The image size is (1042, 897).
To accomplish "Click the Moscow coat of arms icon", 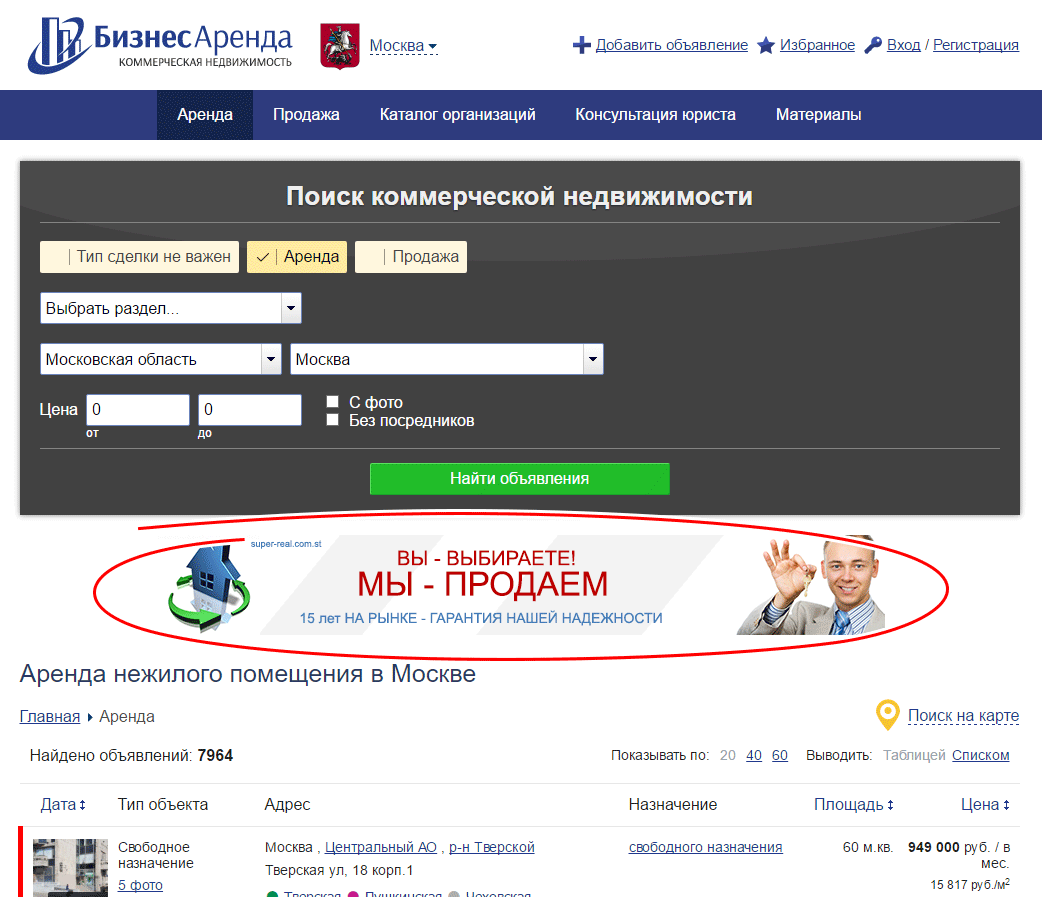I will tap(340, 46).
